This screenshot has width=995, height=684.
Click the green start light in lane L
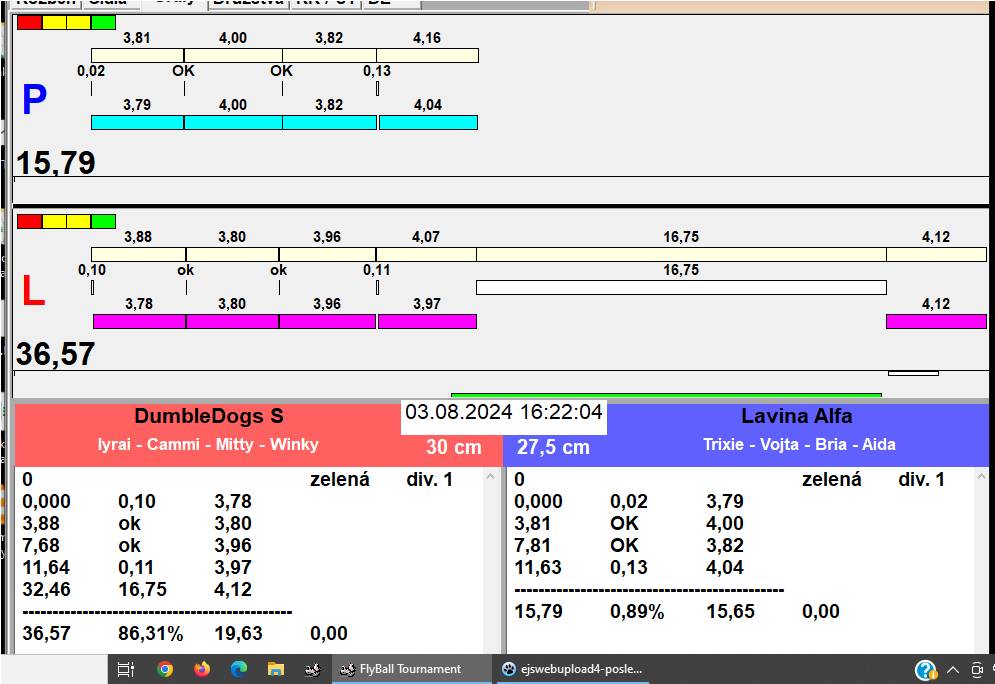tap(103, 221)
